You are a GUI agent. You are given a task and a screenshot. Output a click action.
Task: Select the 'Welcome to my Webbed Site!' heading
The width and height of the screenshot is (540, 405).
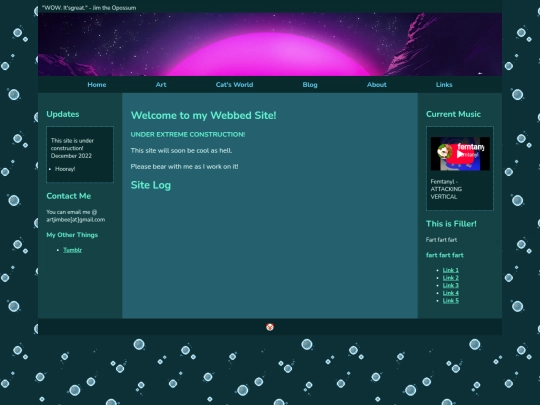(204, 115)
